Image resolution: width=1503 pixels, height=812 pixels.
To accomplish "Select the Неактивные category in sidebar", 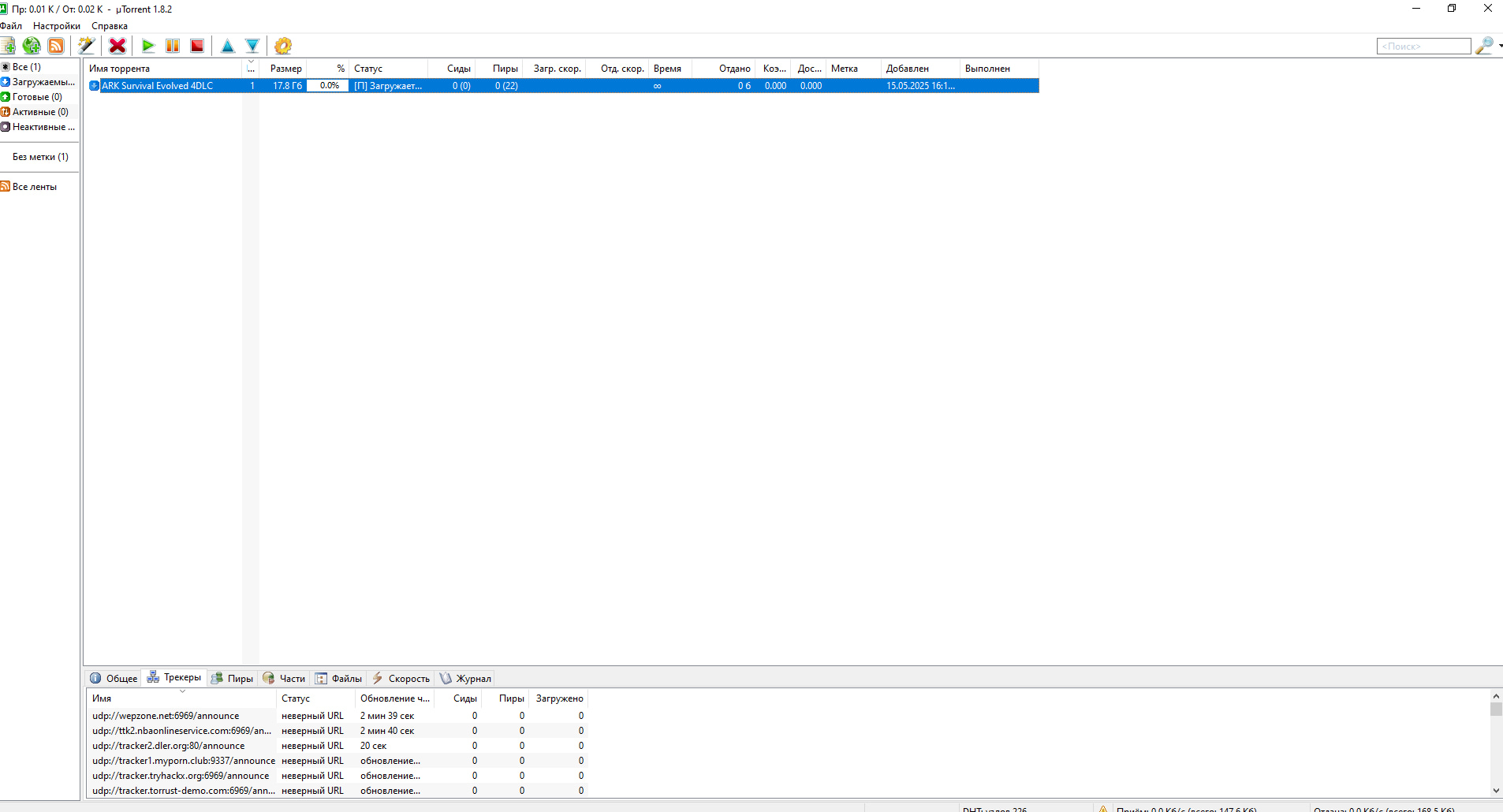I will (x=39, y=127).
